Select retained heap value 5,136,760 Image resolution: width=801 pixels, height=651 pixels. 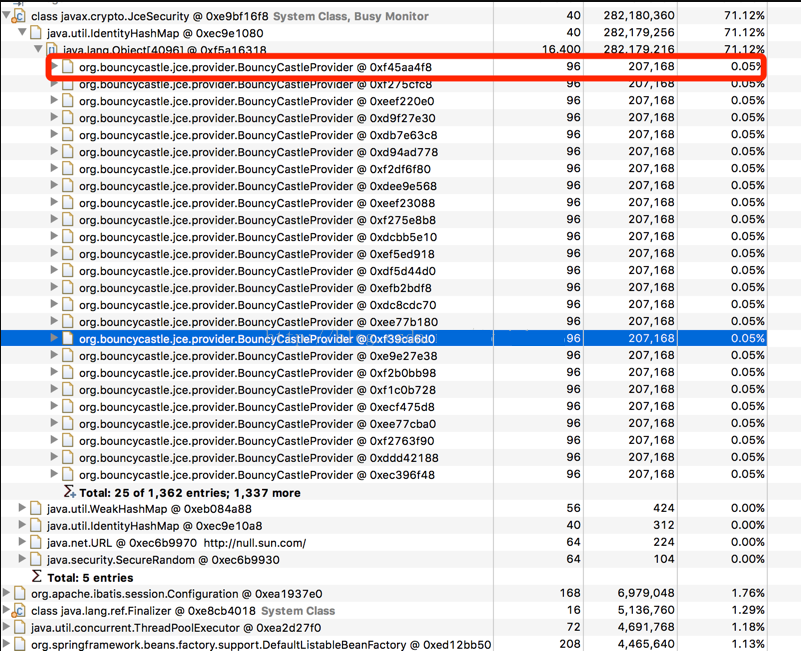coord(646,610)
